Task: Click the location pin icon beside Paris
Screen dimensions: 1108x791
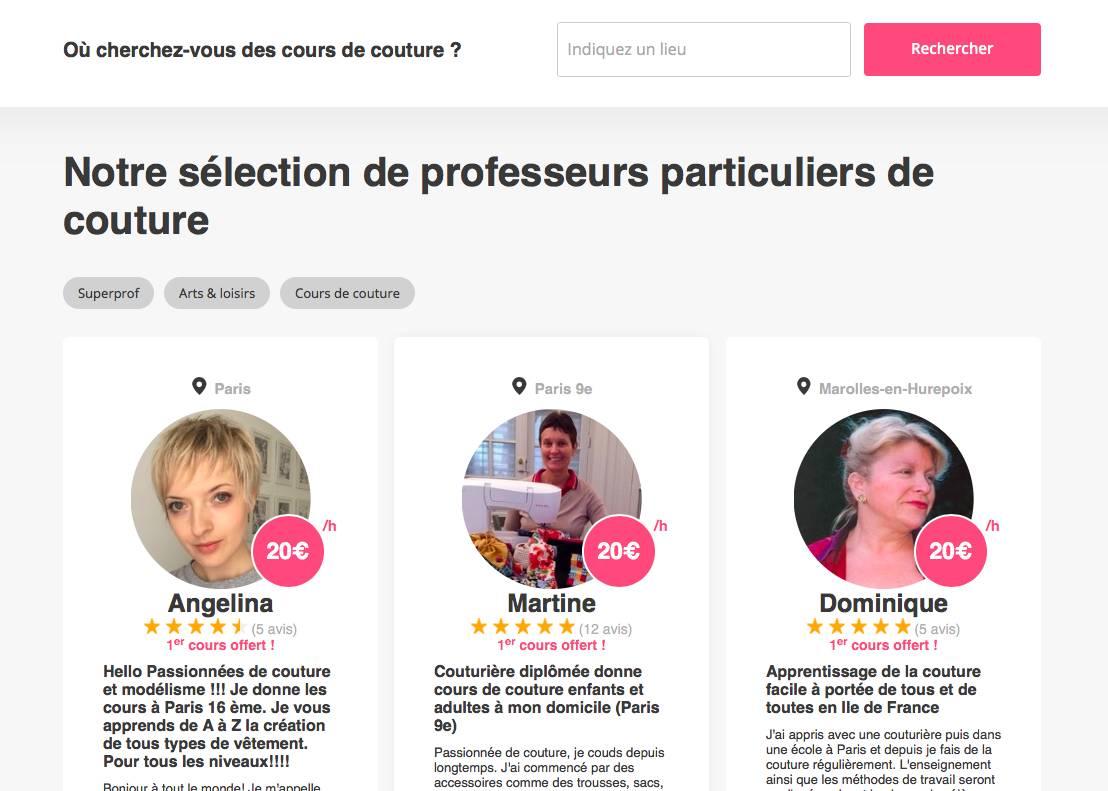Action: 199,386
